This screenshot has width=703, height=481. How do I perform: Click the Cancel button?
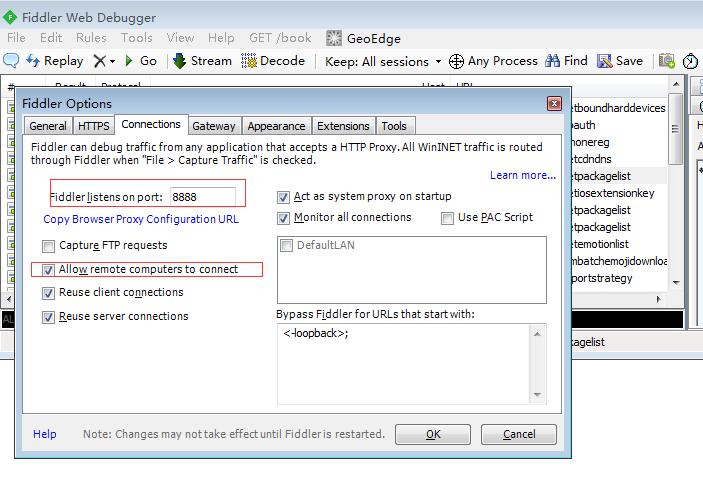[x=519, y=434]
